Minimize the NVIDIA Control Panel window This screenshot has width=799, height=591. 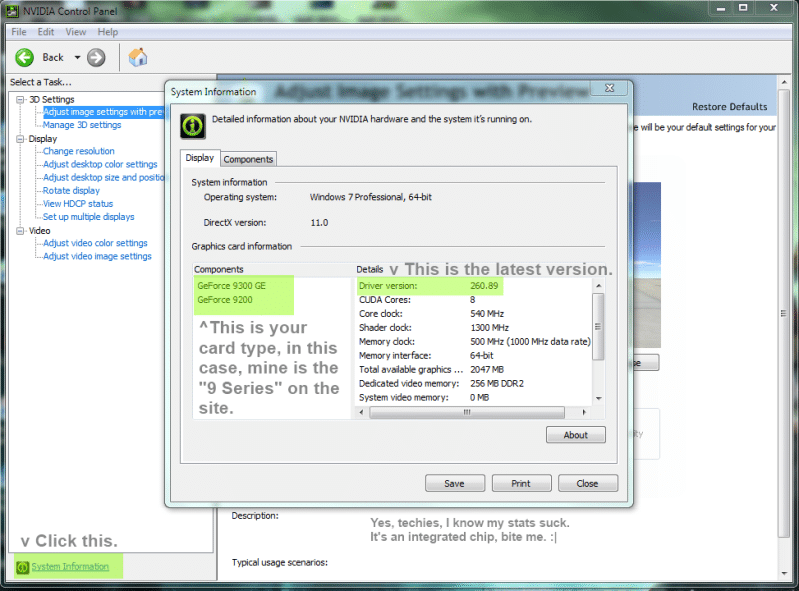click(721, 8)
